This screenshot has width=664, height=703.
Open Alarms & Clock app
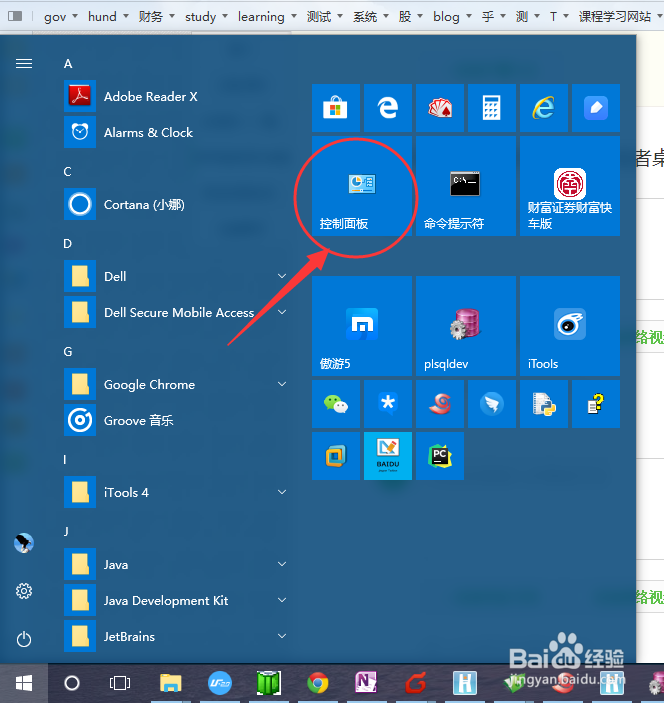click(177, 132)
